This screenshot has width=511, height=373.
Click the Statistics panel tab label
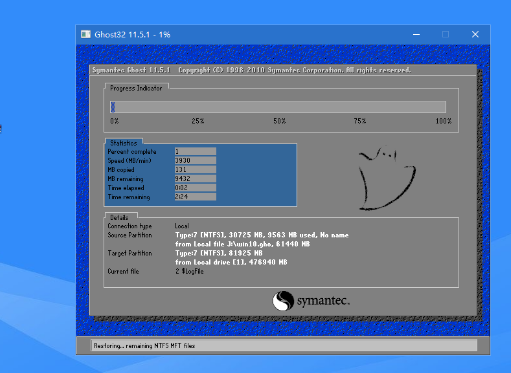pos(124,143)
